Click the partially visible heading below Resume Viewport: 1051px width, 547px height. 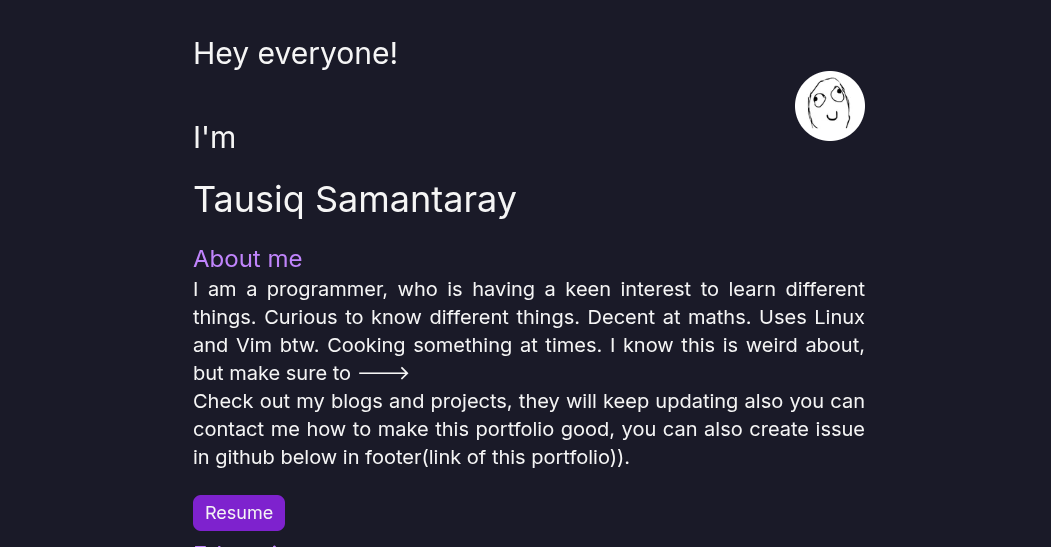[x=240, y=543]
